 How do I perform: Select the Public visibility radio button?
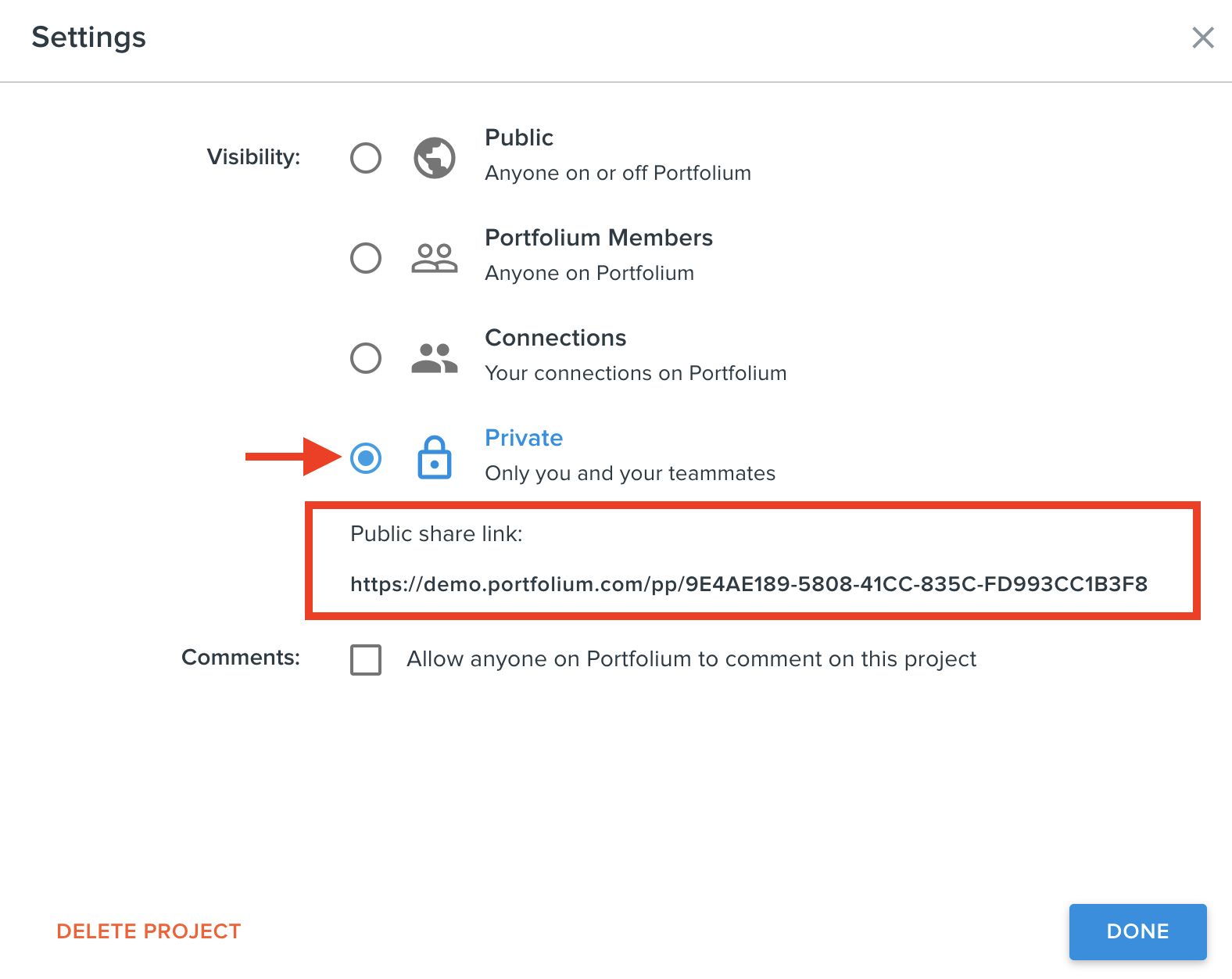366,158
